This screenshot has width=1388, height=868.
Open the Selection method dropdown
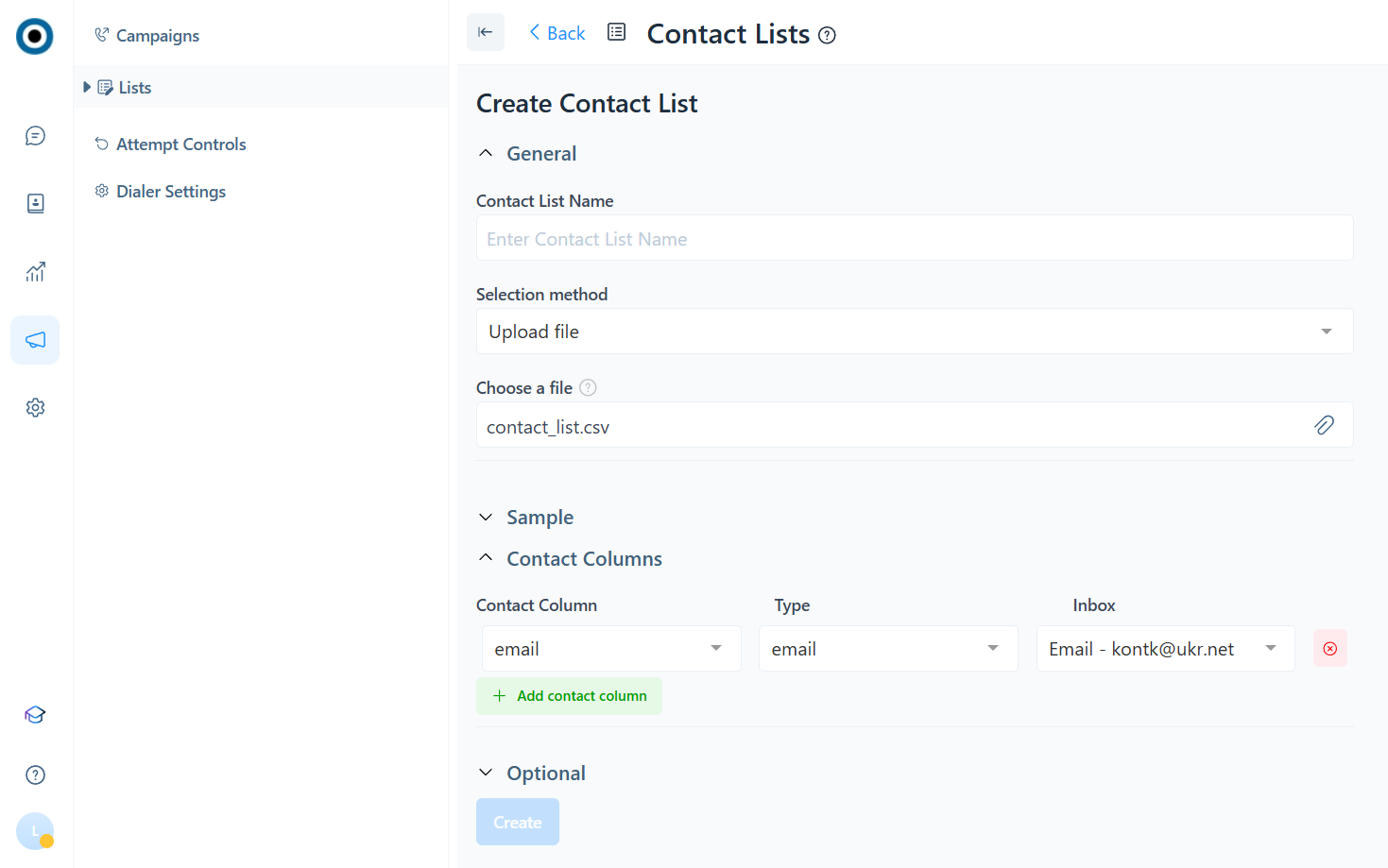914,332
